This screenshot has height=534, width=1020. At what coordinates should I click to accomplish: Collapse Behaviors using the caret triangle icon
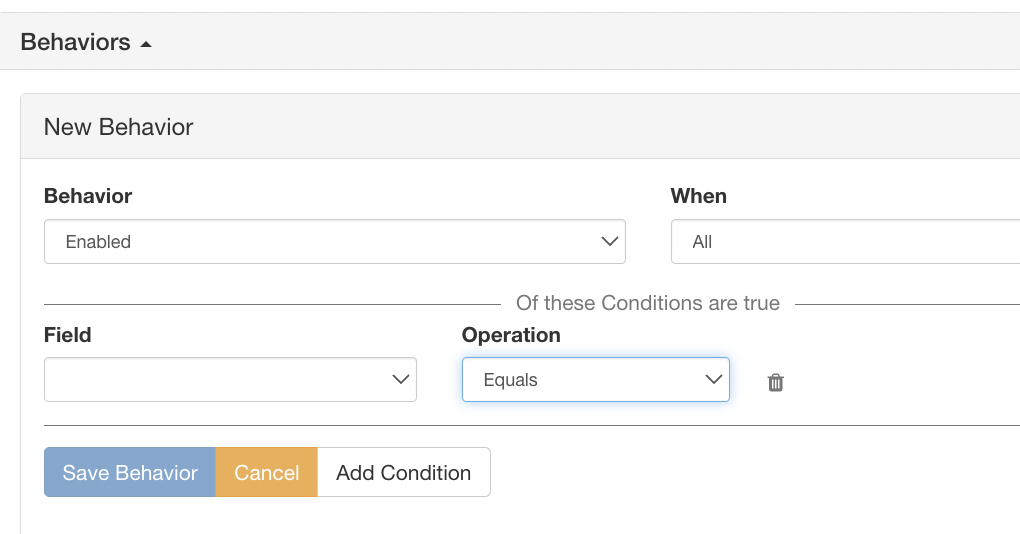click(x=146, y=44)
